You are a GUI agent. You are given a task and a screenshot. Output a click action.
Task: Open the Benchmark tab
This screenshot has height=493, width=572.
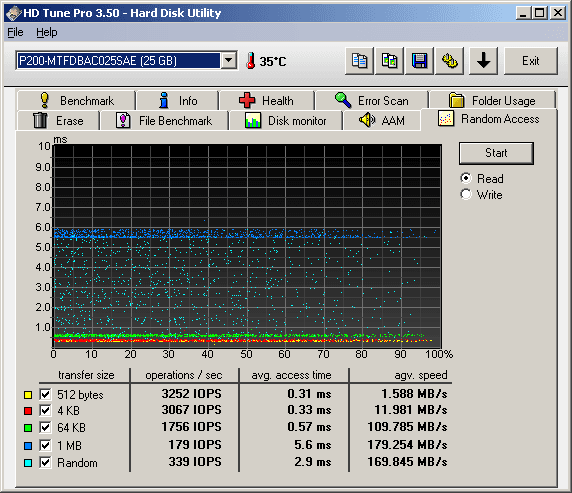pos(76,100)
